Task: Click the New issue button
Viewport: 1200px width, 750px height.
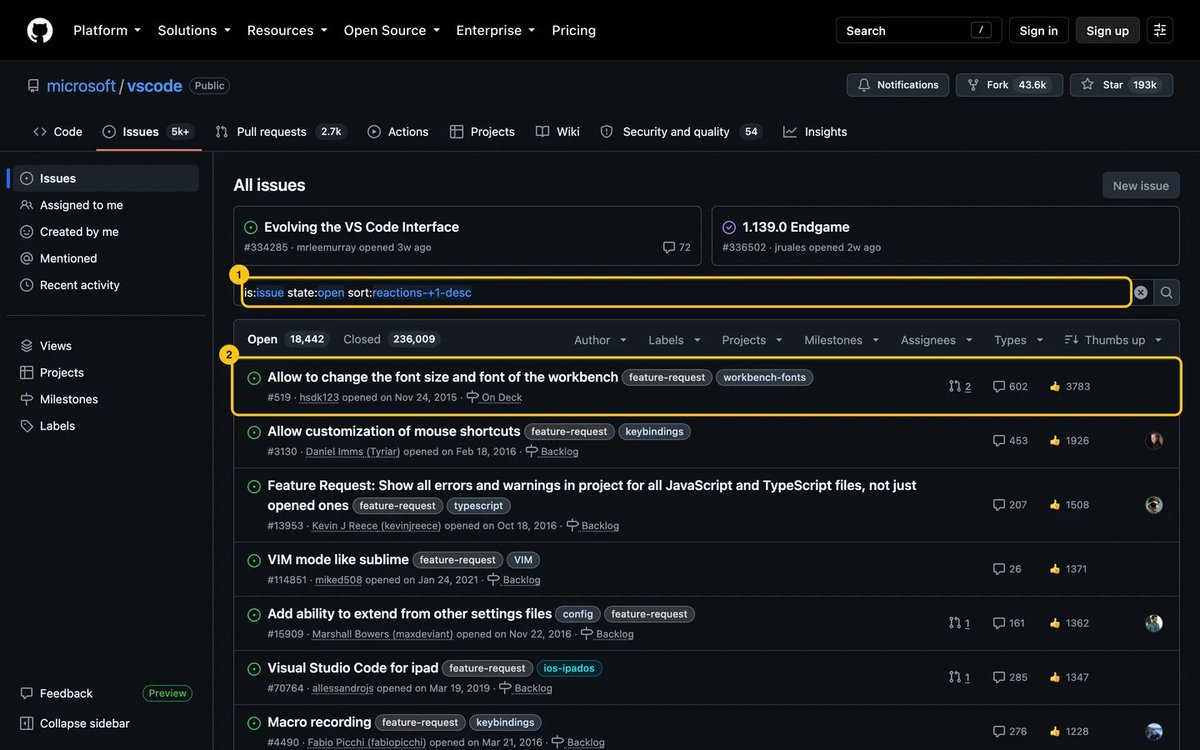Action: (x=1141, y=185)
